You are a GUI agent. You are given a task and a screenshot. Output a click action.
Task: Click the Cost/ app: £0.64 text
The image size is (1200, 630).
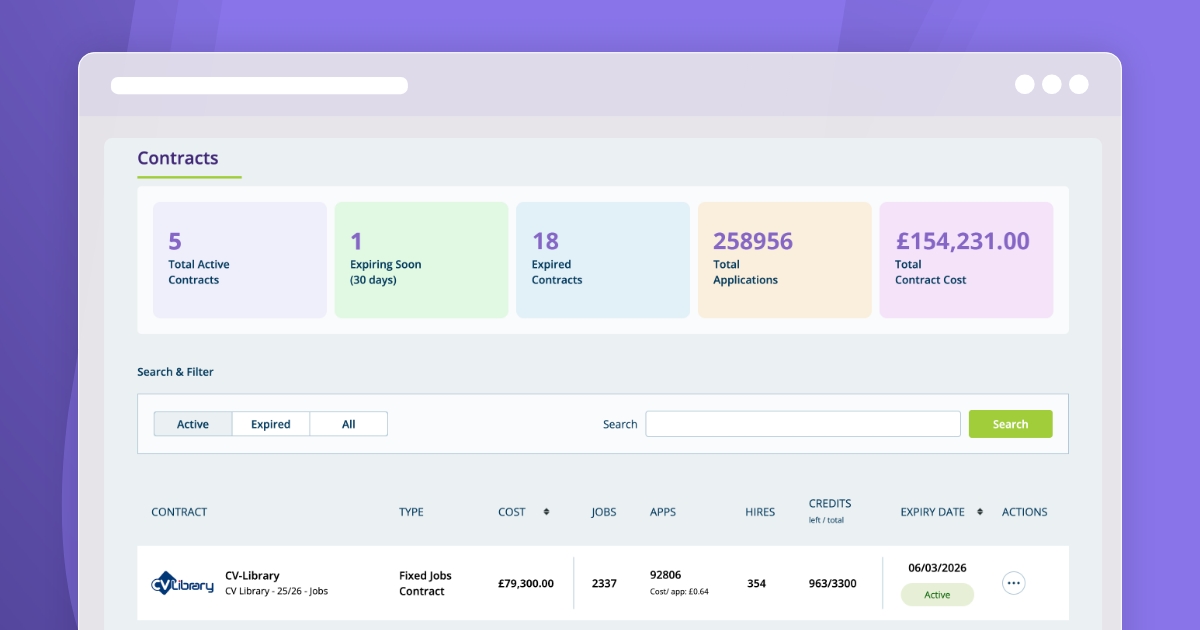click(679, 591)
